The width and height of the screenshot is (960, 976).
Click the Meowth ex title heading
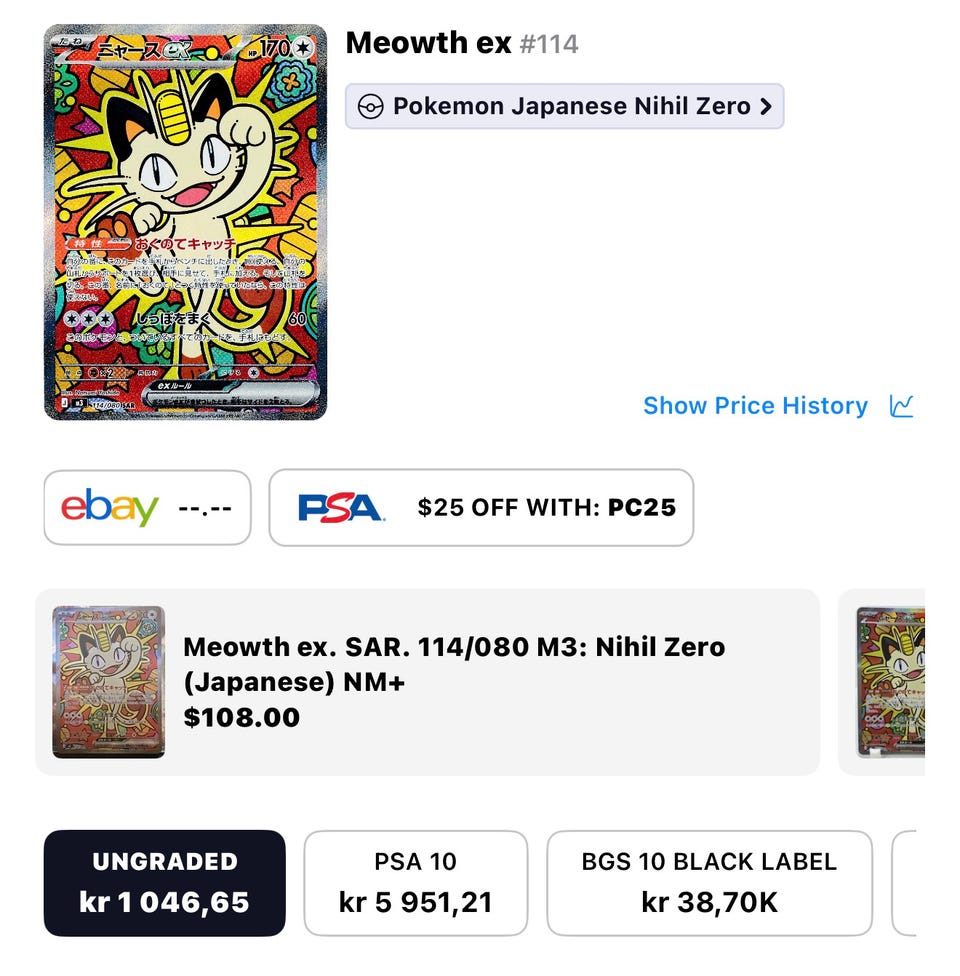tap(428, 43)
